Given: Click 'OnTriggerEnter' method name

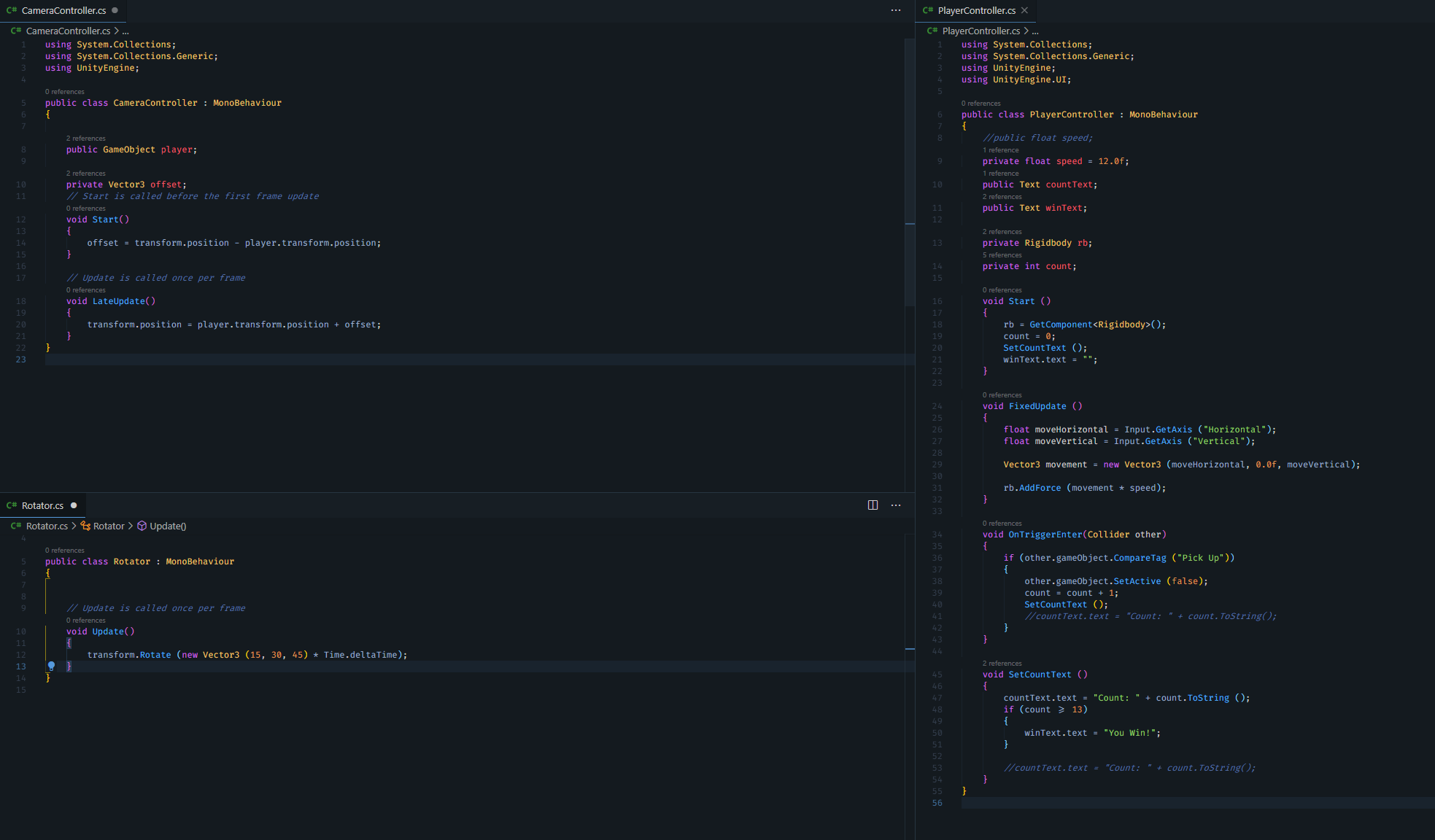Looking at the screenshot, I should coord(1045,534).
